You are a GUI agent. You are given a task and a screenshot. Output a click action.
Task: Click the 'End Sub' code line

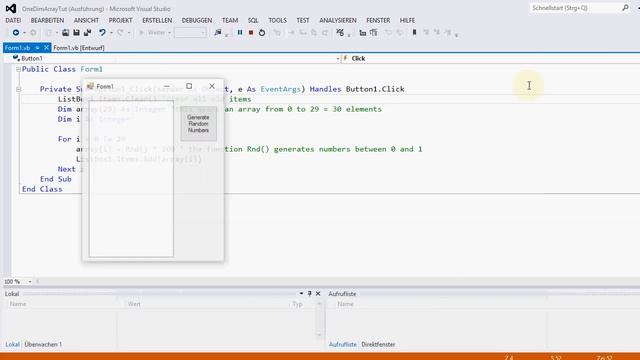(56, 179)
